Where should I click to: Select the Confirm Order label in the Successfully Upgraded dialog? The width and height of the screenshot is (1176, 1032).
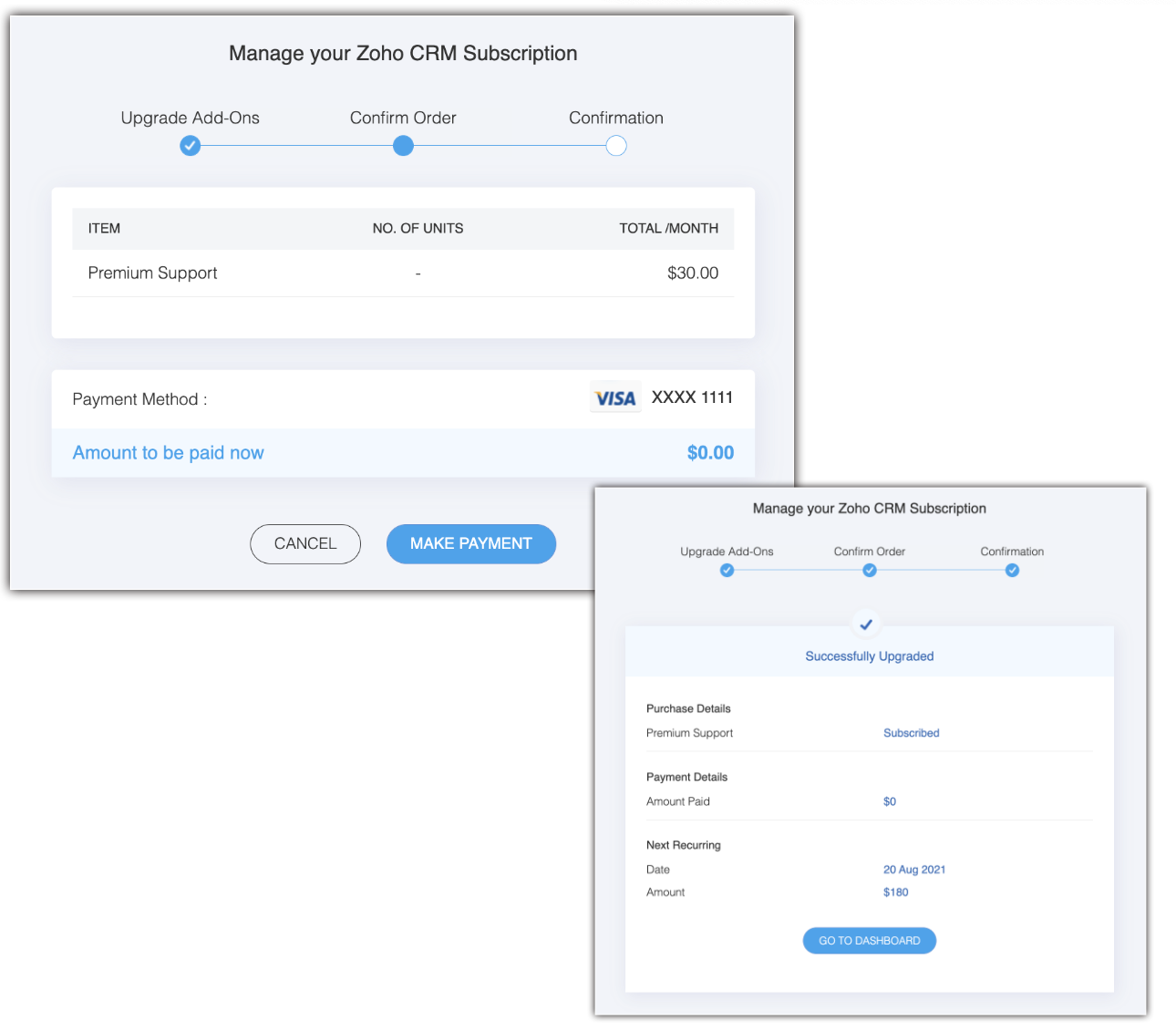[x=870, y=552]
